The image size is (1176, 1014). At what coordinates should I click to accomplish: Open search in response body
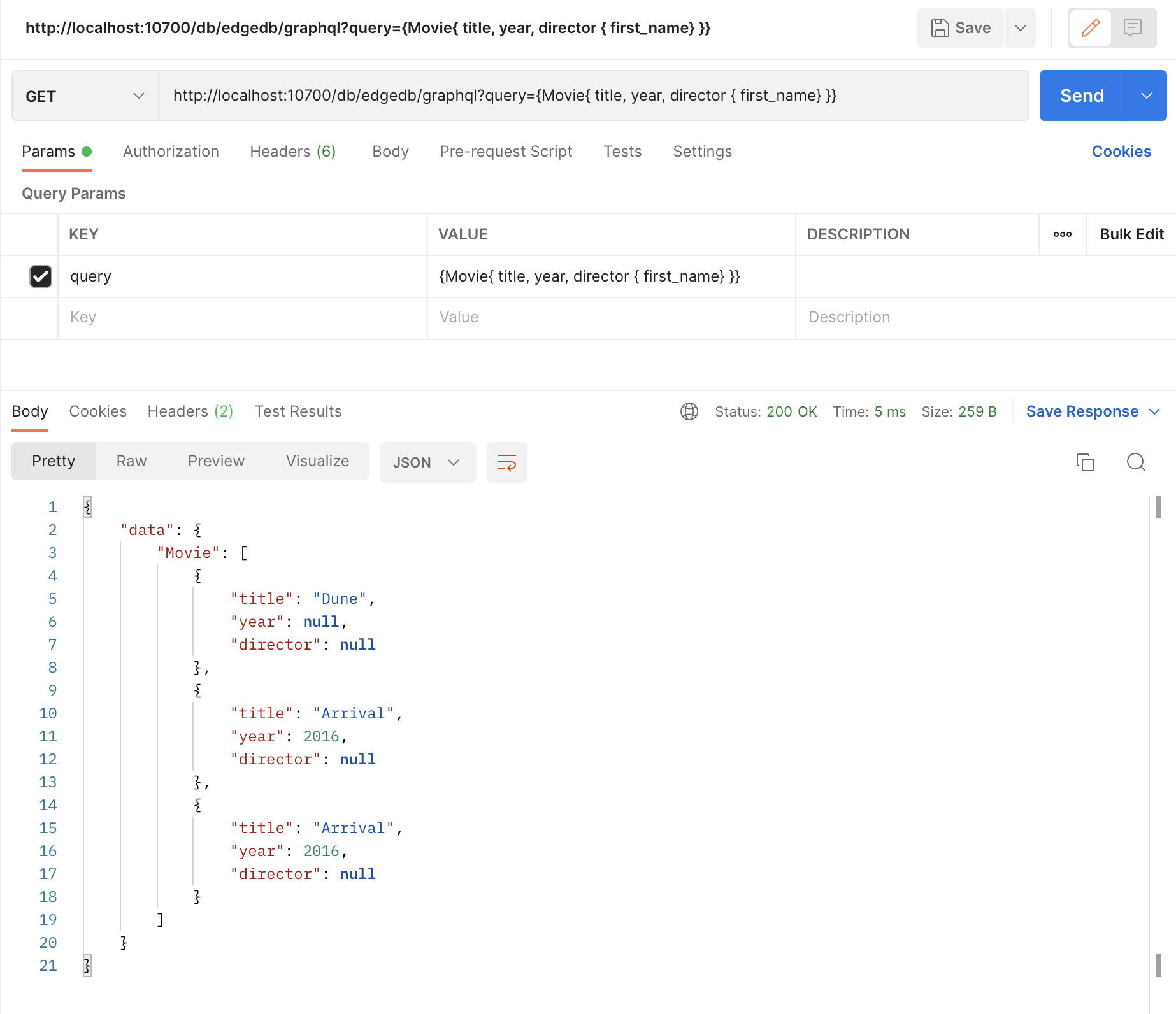[x=1136, y=462]
